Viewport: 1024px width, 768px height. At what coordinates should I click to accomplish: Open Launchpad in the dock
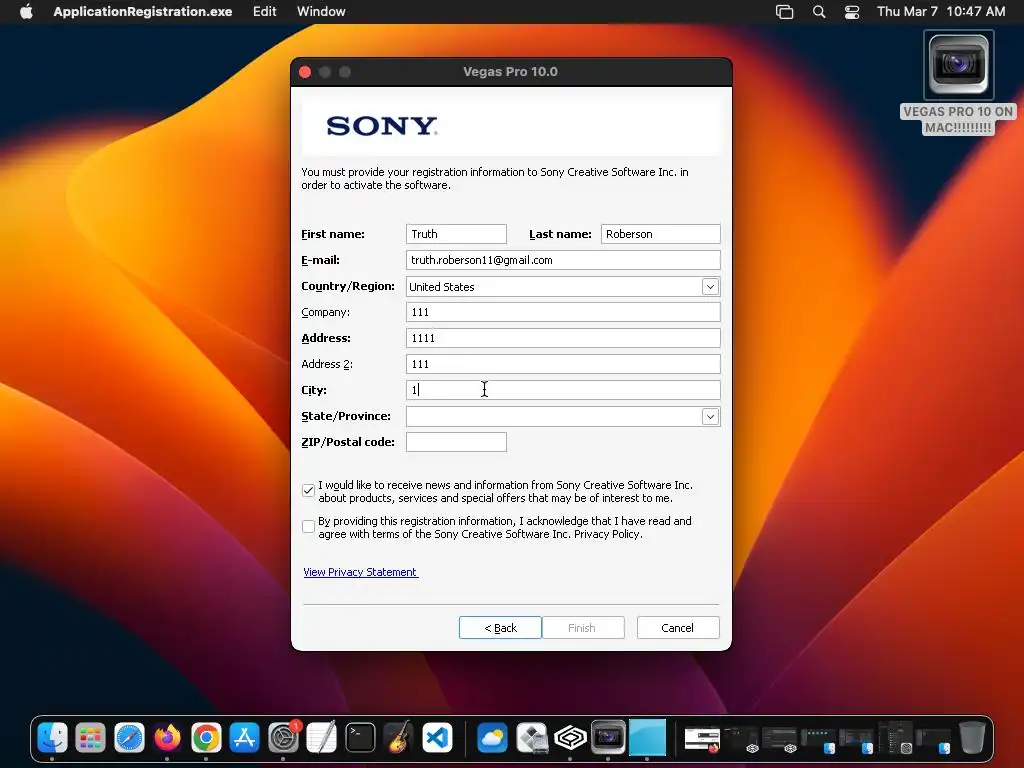pos(91,738)
